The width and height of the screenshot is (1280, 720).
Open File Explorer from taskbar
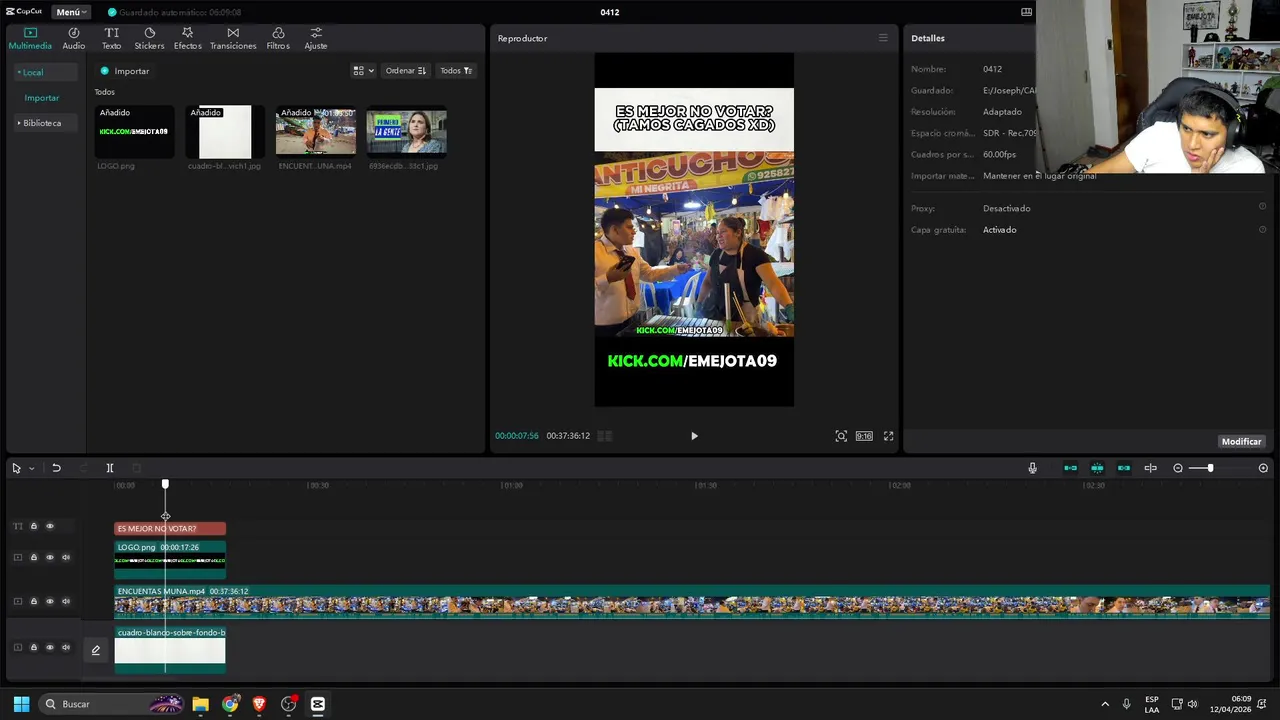(x=201, y=704)
